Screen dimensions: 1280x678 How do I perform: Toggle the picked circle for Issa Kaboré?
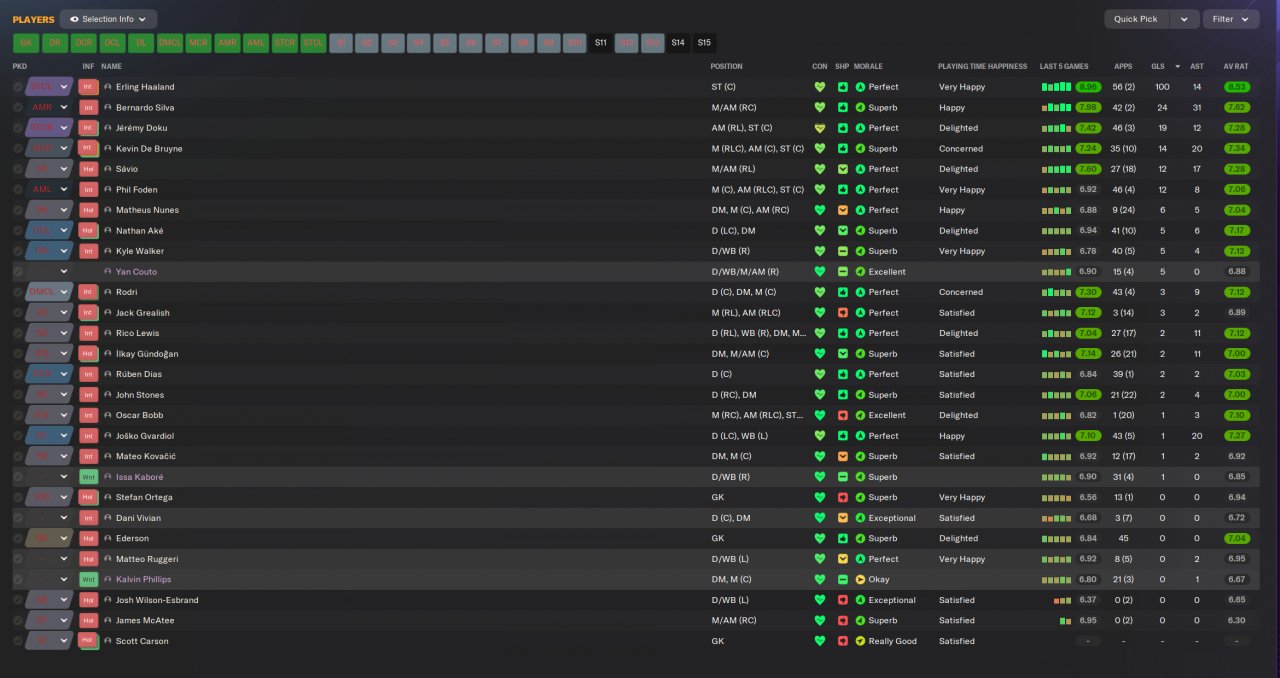pyautogui.click(x=18, y=477)
